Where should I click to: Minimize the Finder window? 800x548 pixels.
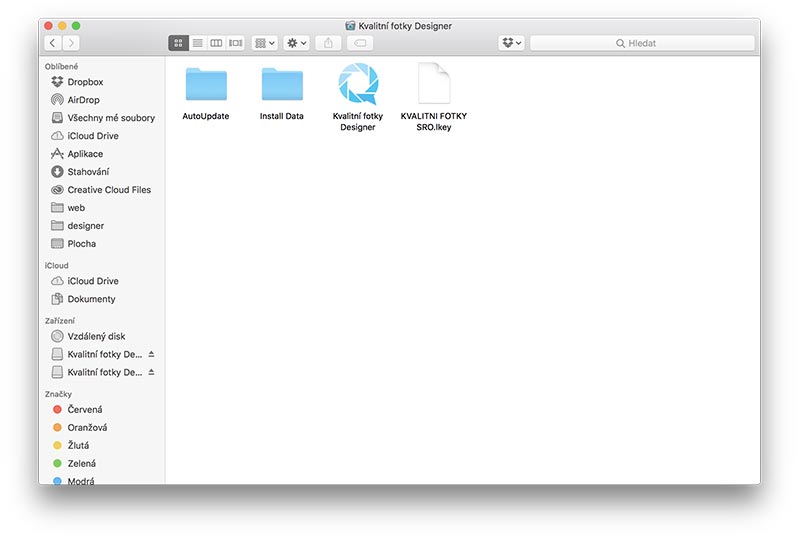click(x=62, y=26)
